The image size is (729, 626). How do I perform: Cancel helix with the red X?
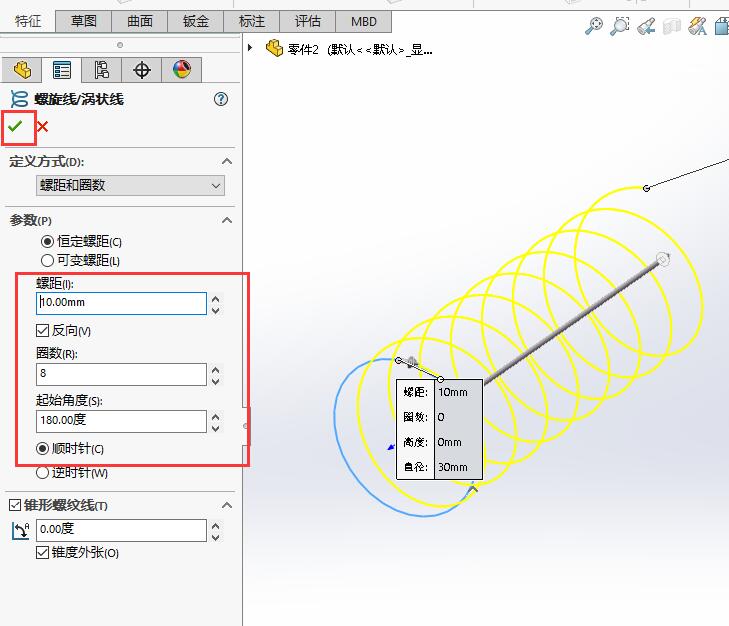(x=42, y=126)
